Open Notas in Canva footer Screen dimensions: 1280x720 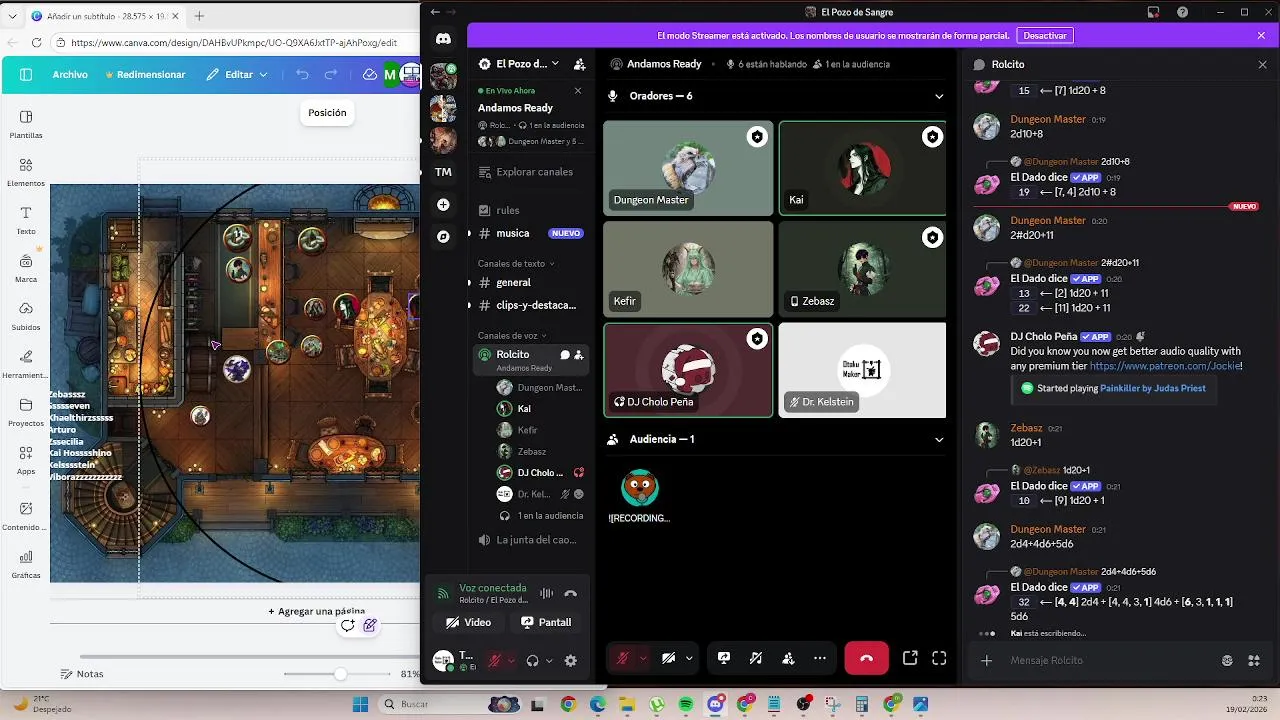82,674
